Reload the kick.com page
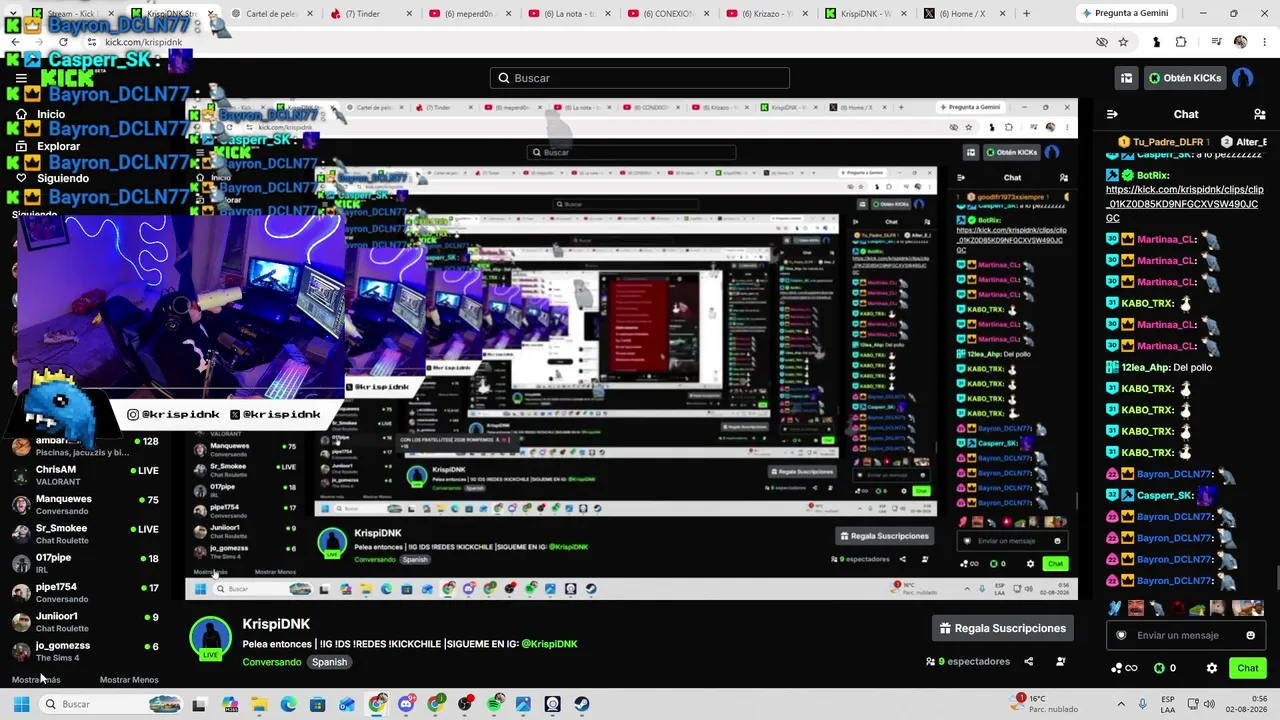Viewport: 1280px width, 720px height. [63, 42]
